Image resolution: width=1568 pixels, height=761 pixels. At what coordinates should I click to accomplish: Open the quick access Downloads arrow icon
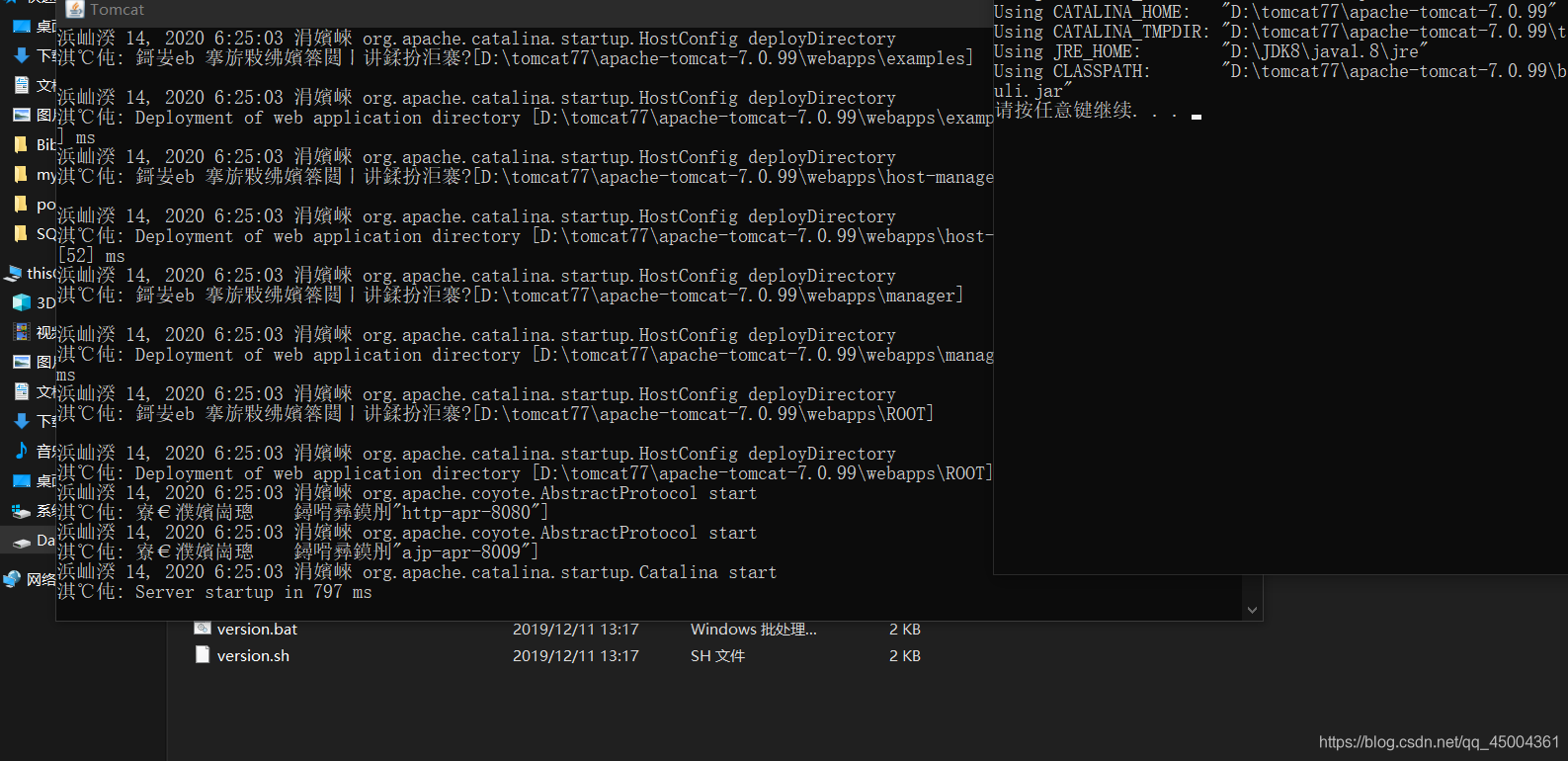[22, 55]
